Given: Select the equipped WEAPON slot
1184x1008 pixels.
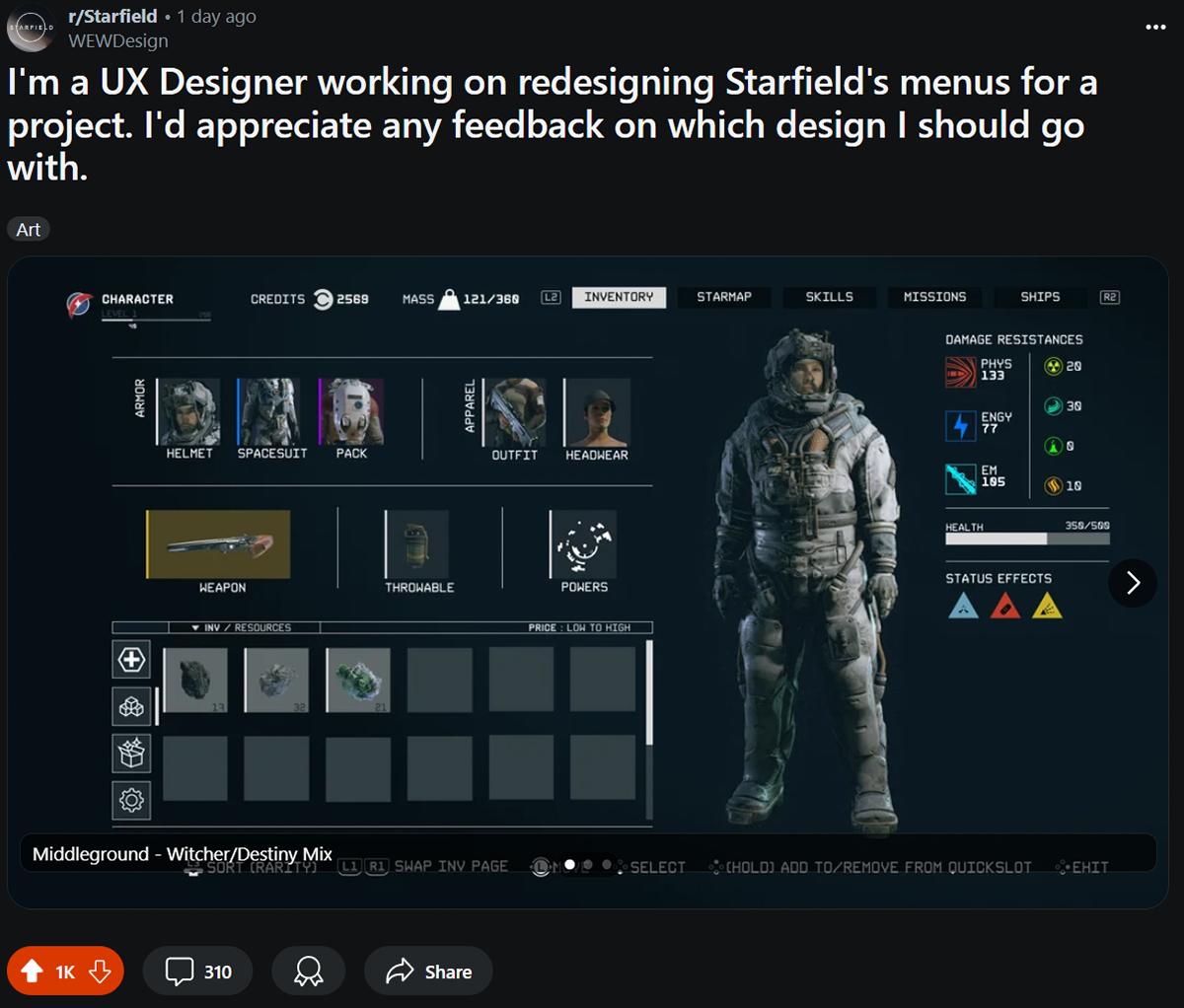Looking at the screenshot, I should click(218, 544).
